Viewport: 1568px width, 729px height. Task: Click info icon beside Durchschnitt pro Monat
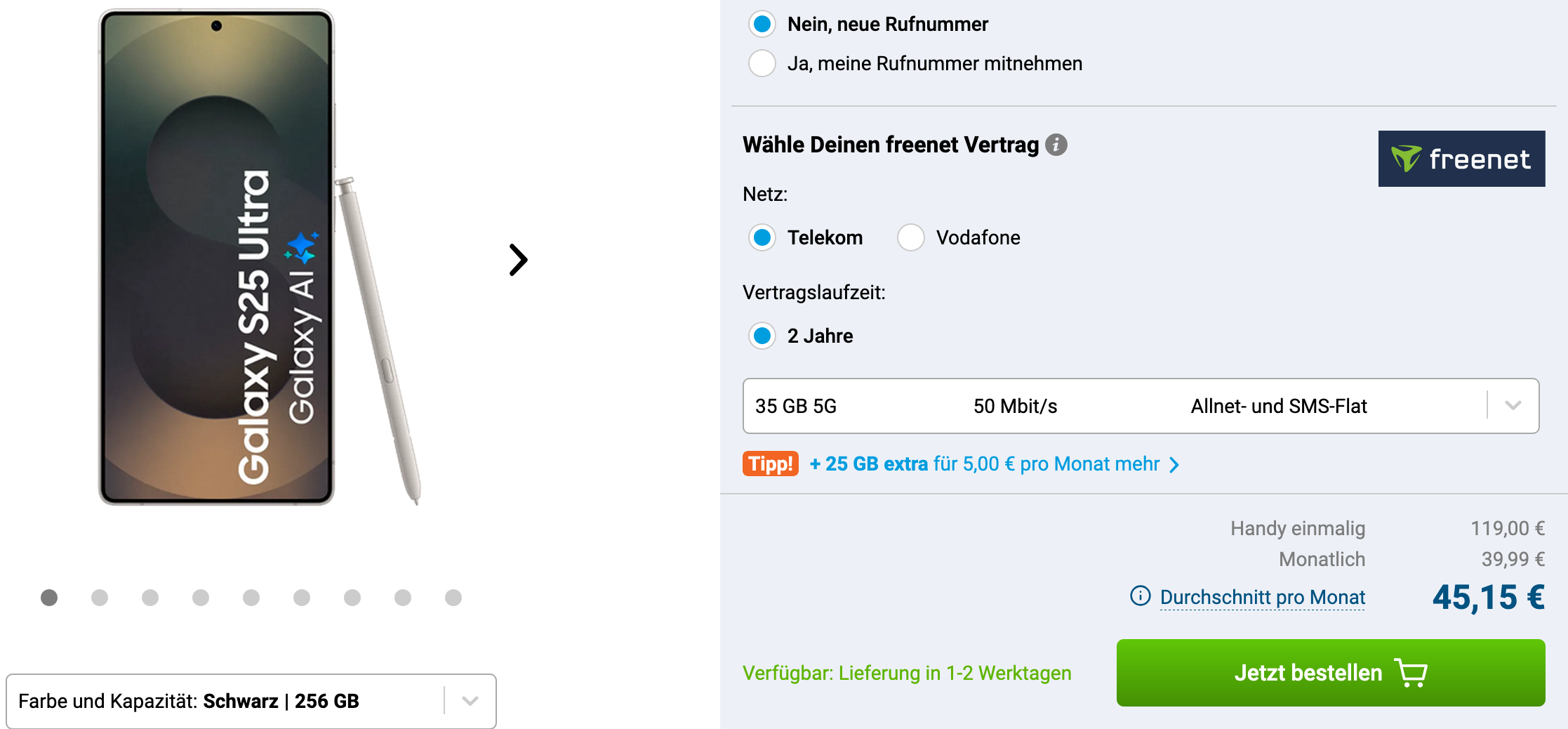click(1141, 596)
